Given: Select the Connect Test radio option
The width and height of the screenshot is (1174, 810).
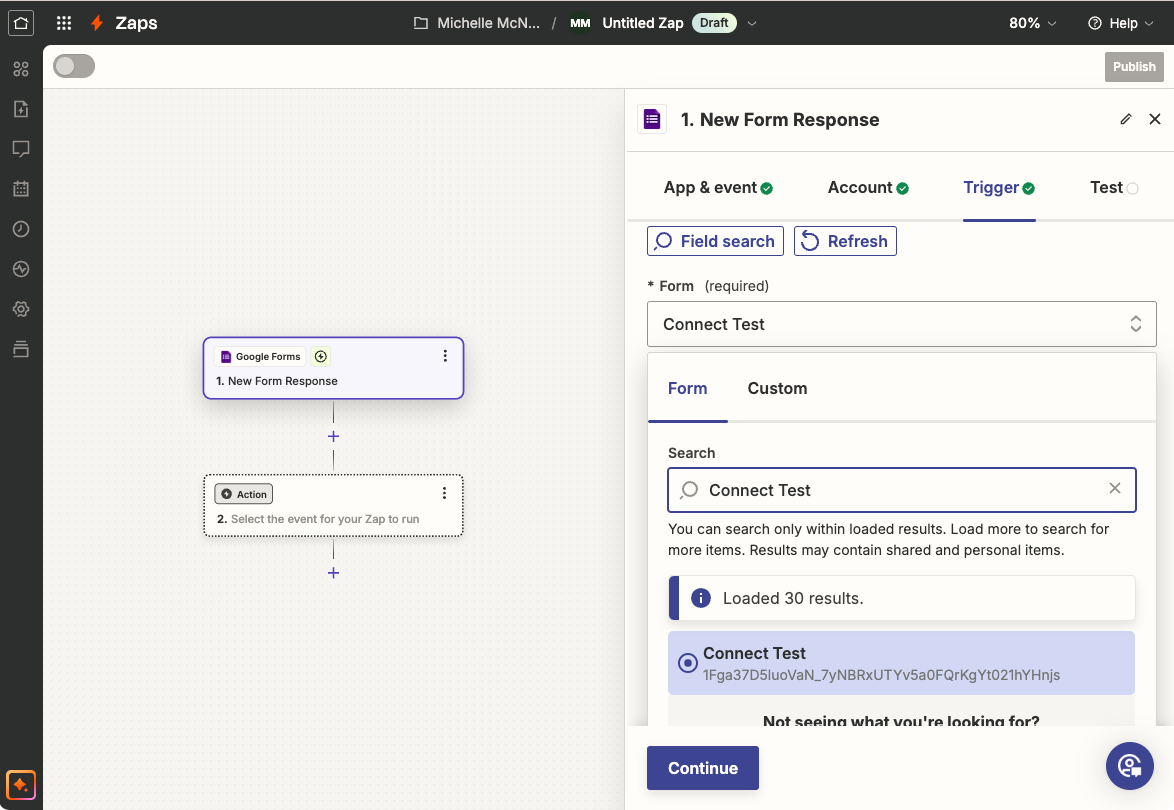Looking at the screenshot, I should click(x=687, y=663).
